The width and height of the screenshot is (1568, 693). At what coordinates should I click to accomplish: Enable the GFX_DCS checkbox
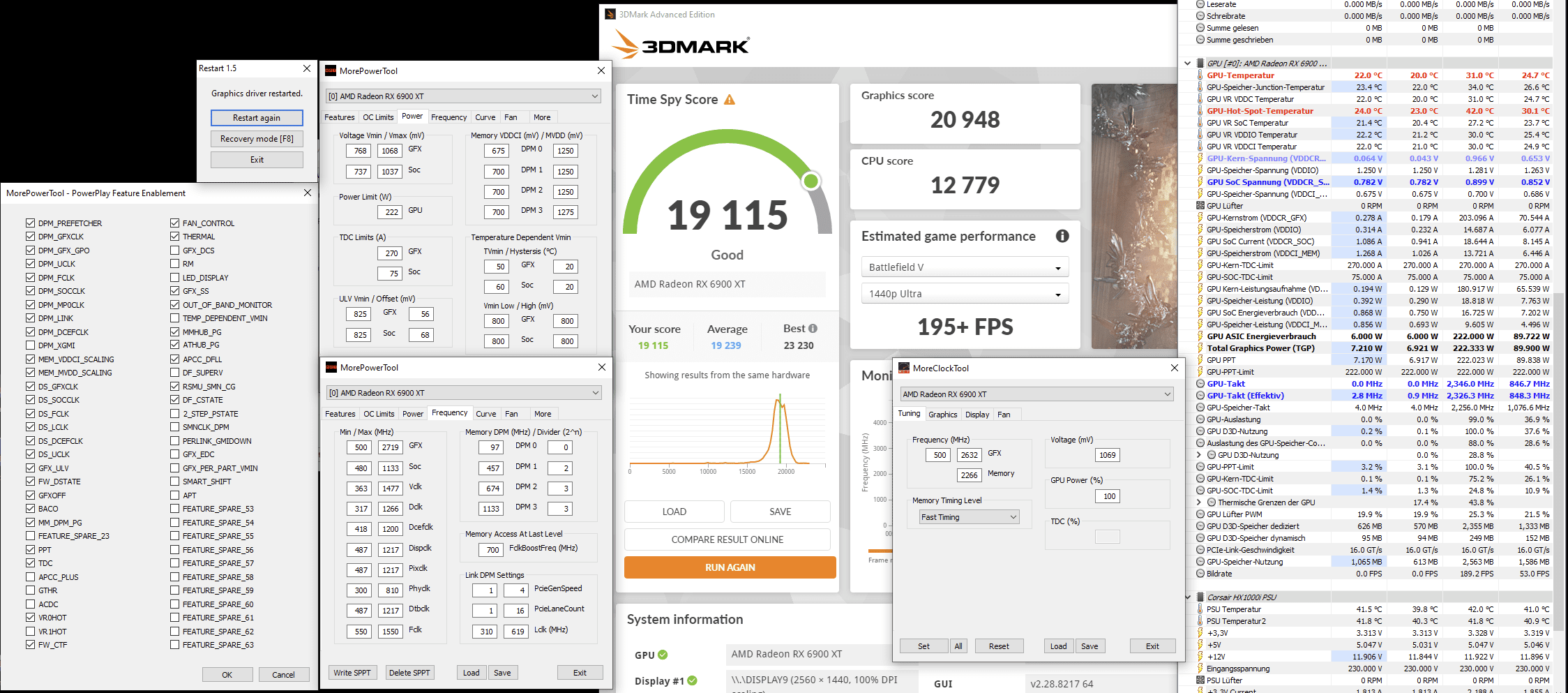(x=174, y=251)
